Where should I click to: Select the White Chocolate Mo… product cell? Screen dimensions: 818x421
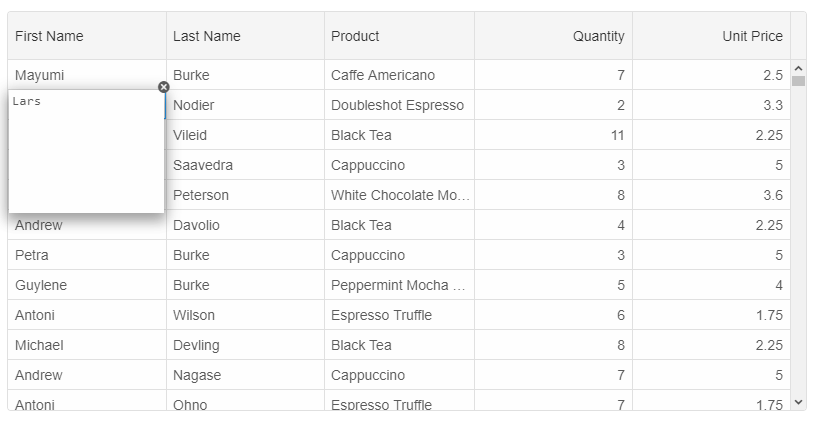400,195
